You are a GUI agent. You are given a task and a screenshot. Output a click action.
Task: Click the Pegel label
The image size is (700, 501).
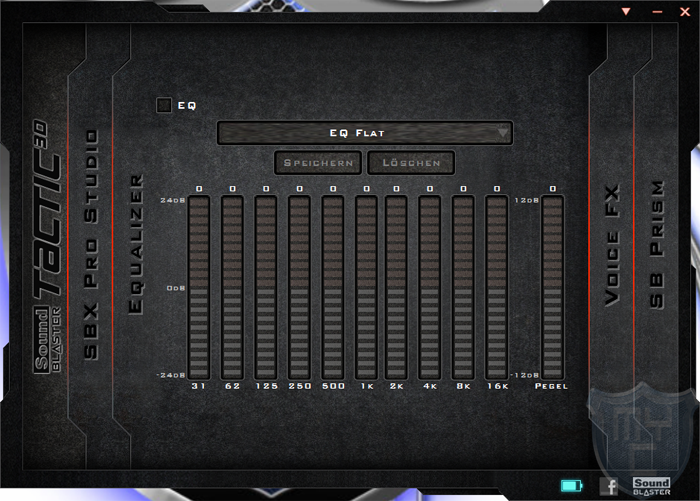pos(551,386)
